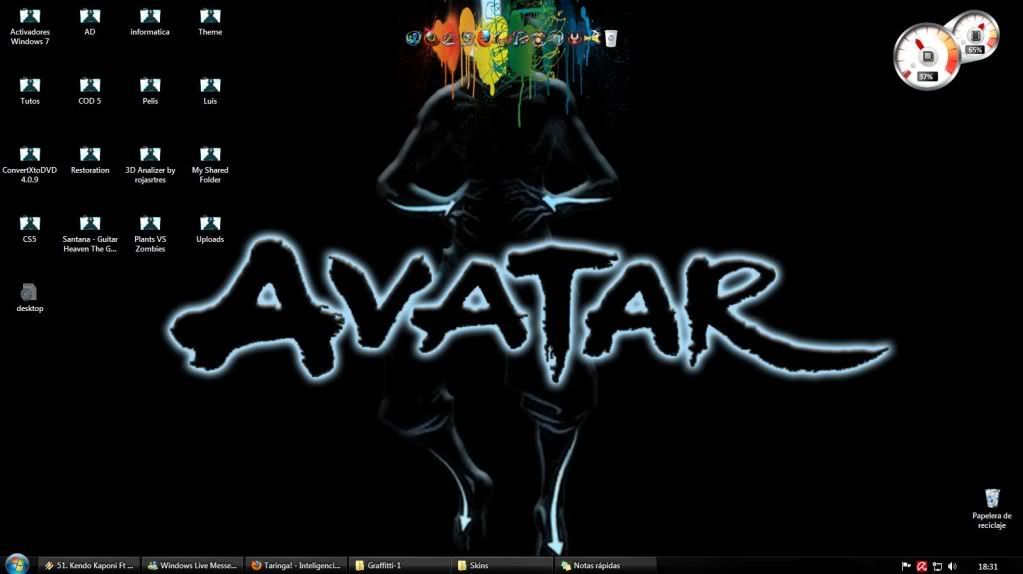Select the desktop settings file icon
Image resolution: width=1023 pixels, height=574 pixels.
[x=29, y=298]
